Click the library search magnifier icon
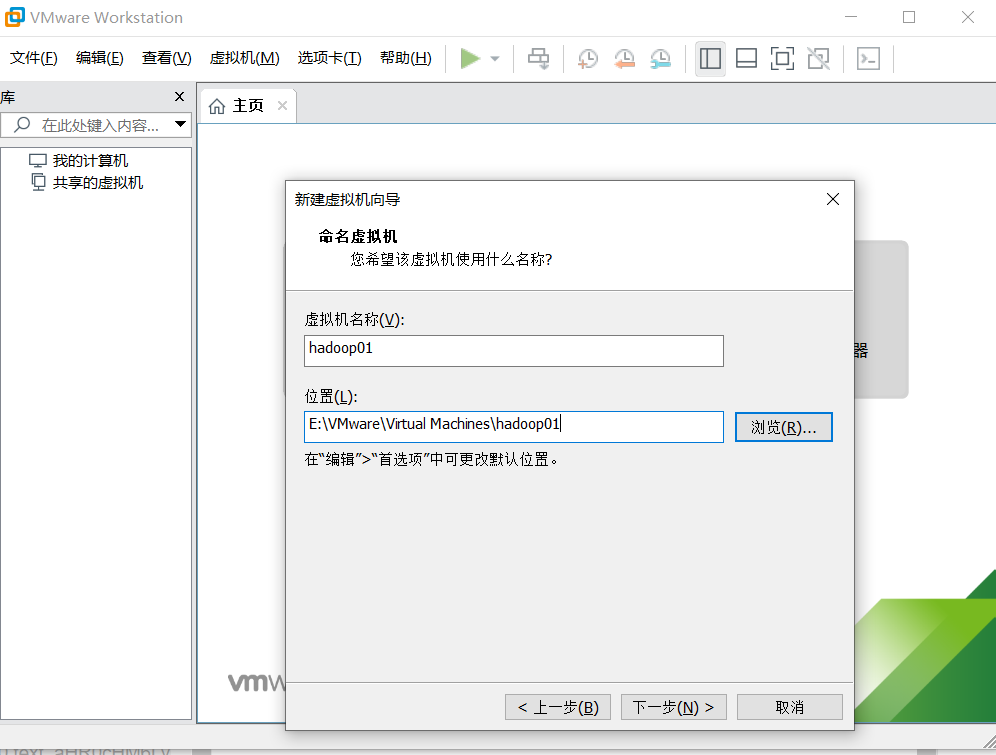This screenshot has height=755, width=996. tap(22, 124)
